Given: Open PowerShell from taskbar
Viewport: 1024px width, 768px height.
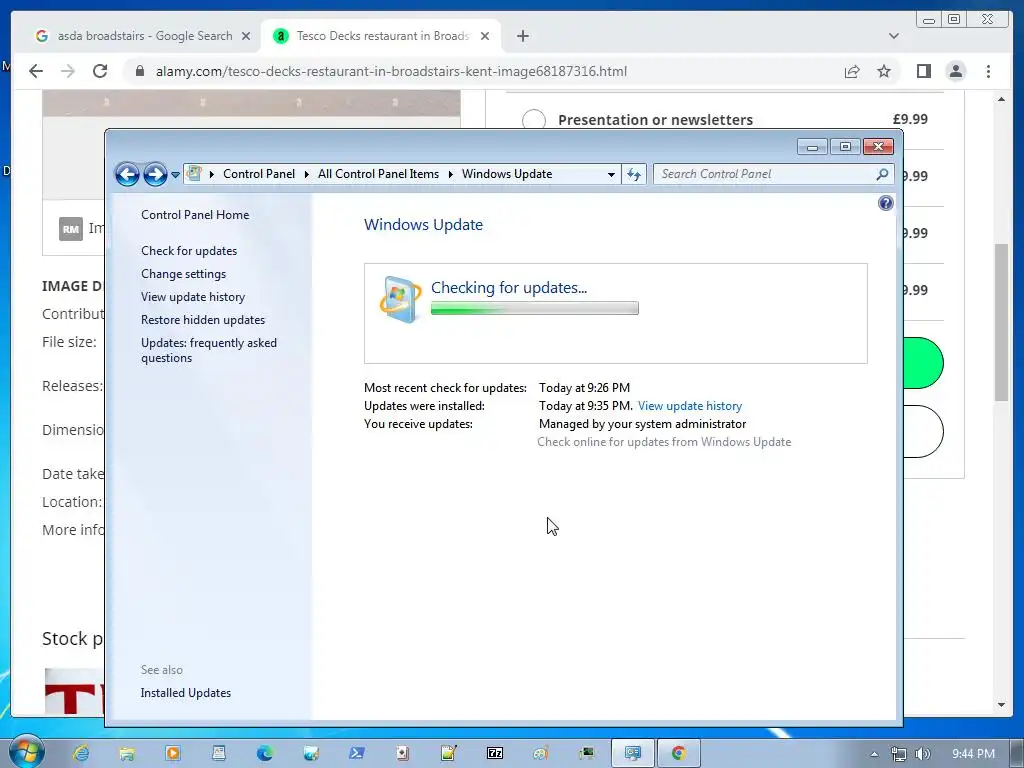Looking at the screenshot, I should [x=357, y=754].
